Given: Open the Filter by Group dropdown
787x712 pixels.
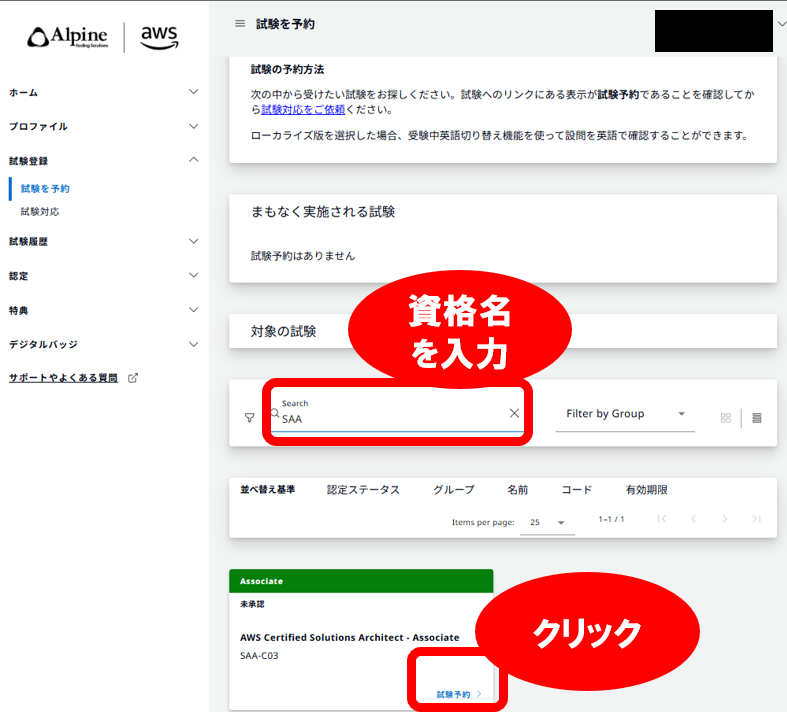Looking at the screenshot, I should (625, 414).
